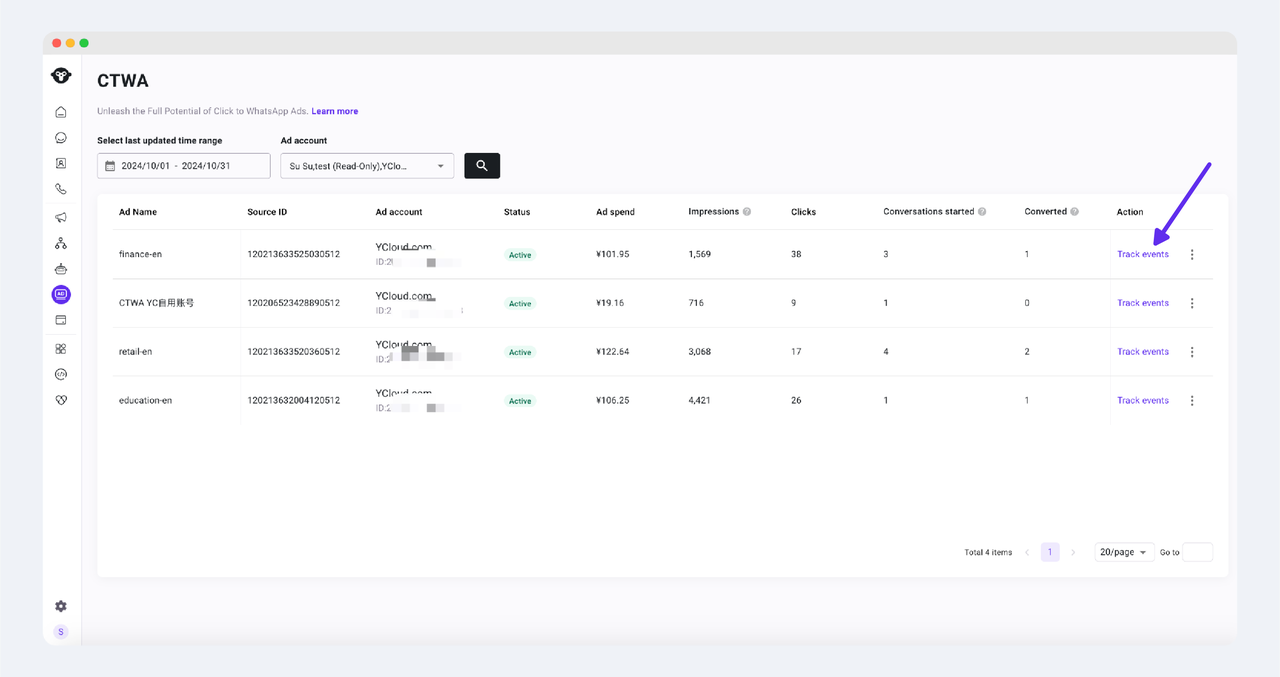
Task: Open the megaphone campaigns icon
Action: click(61, 217)
